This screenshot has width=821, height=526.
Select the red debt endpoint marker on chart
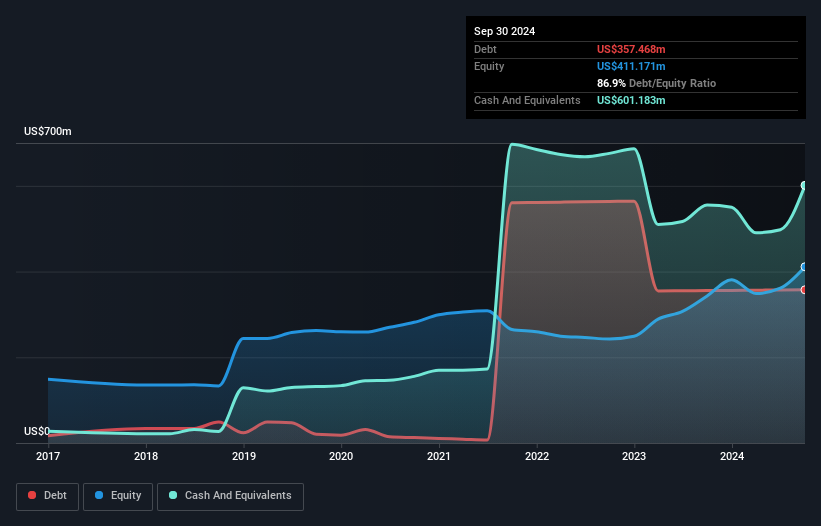[804, 289]
